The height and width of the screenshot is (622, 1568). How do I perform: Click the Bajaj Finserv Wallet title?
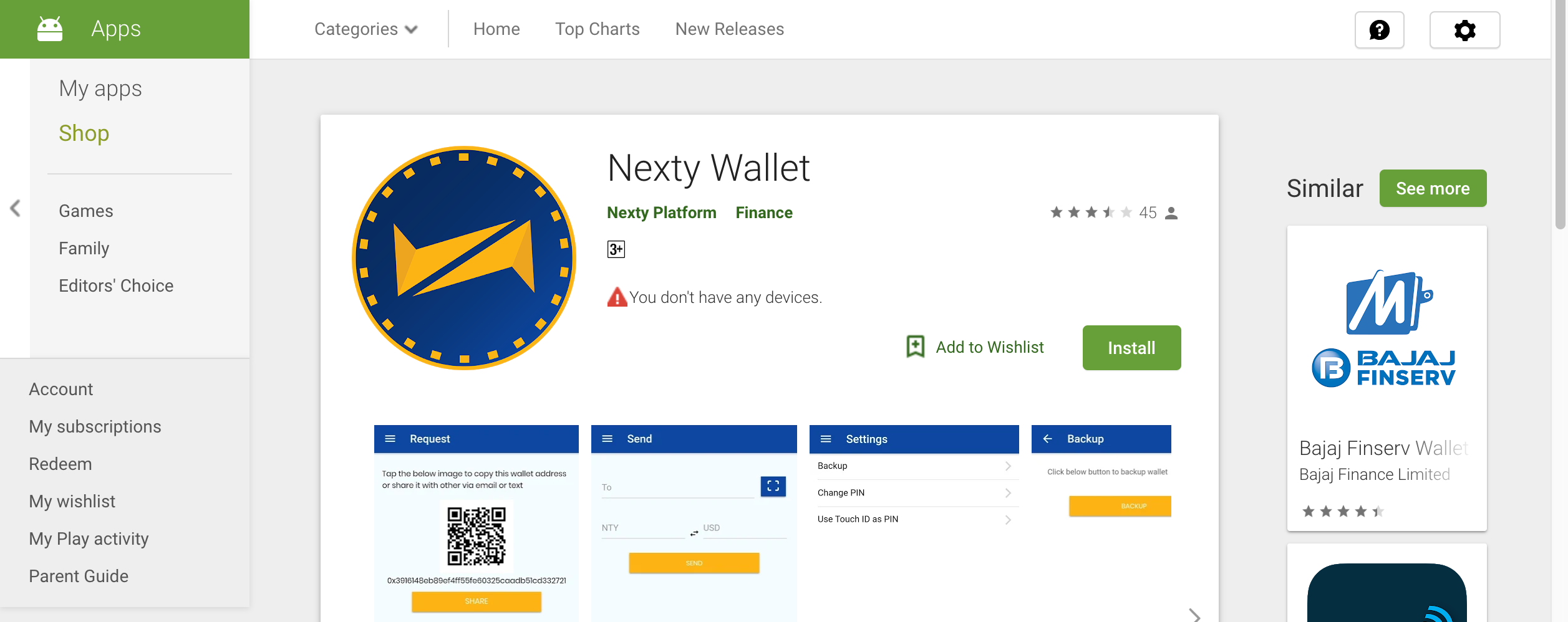pyautogui.click(x=1383, y=448)
